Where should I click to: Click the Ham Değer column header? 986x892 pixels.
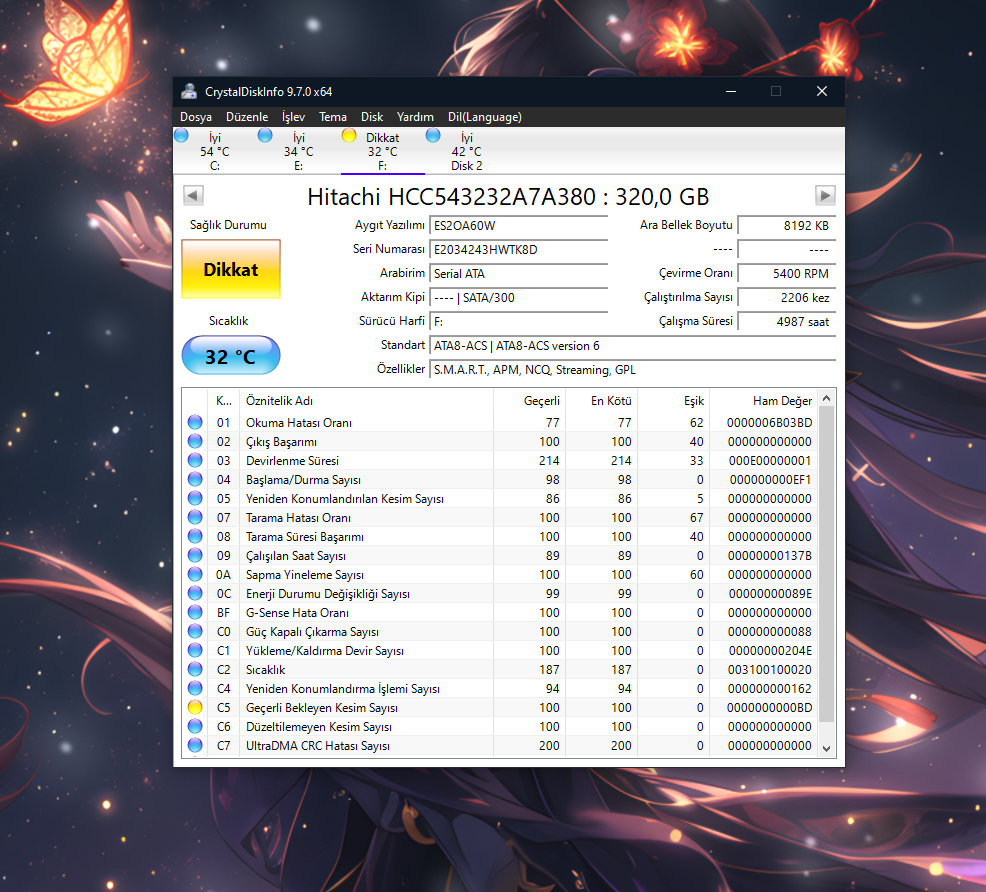[x=764, y=400]
